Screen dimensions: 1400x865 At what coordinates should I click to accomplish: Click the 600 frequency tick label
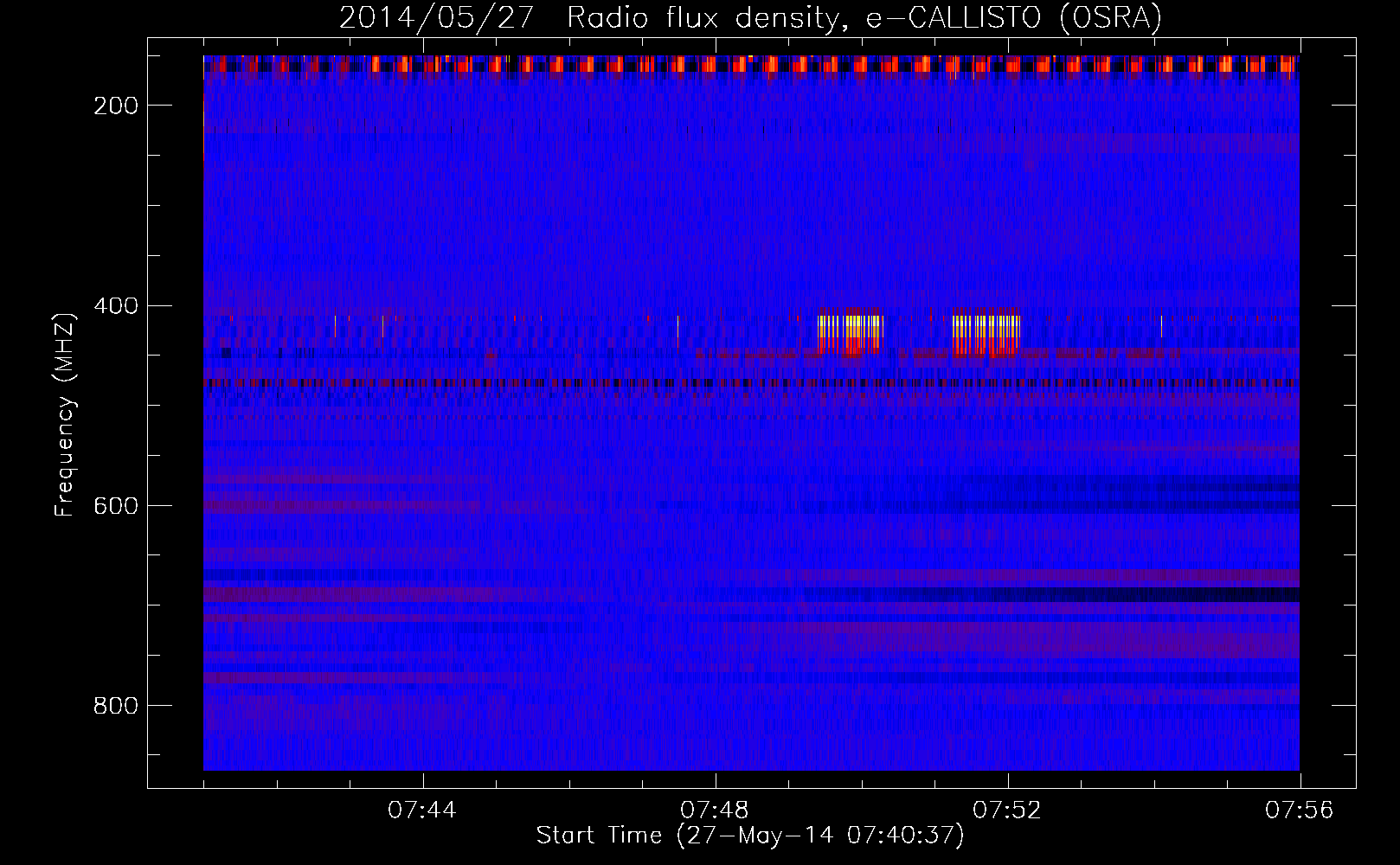116,506
